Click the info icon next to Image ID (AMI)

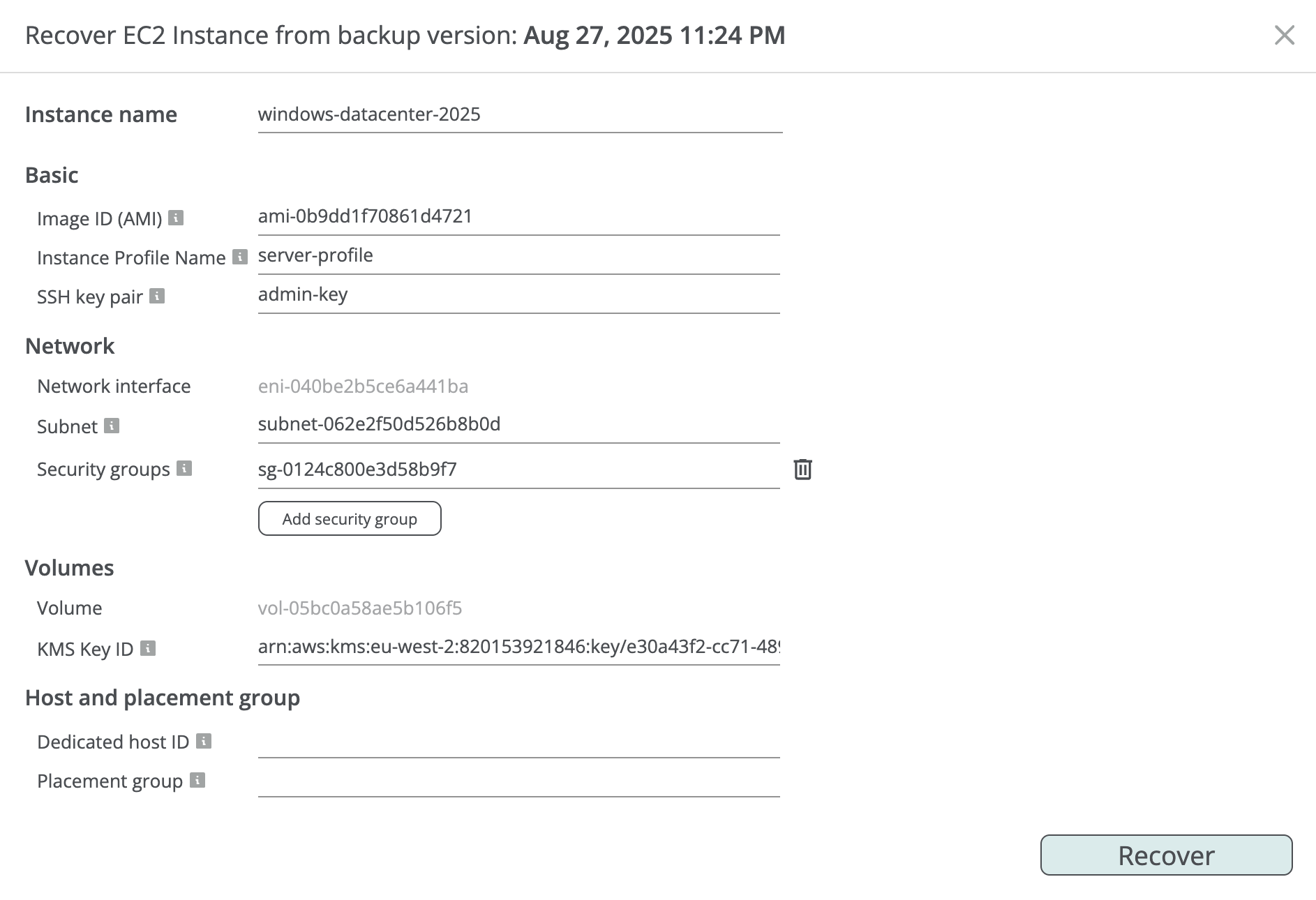(177, 218)
